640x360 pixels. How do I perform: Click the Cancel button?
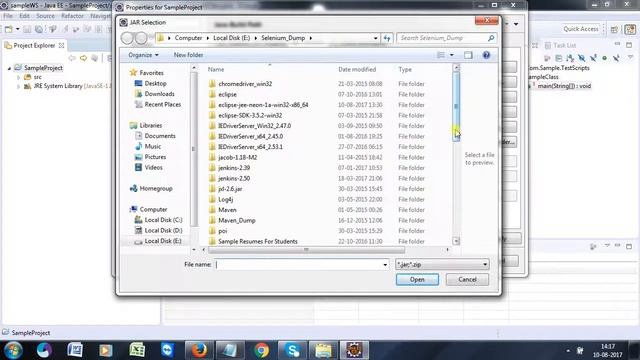coord(467,280)
